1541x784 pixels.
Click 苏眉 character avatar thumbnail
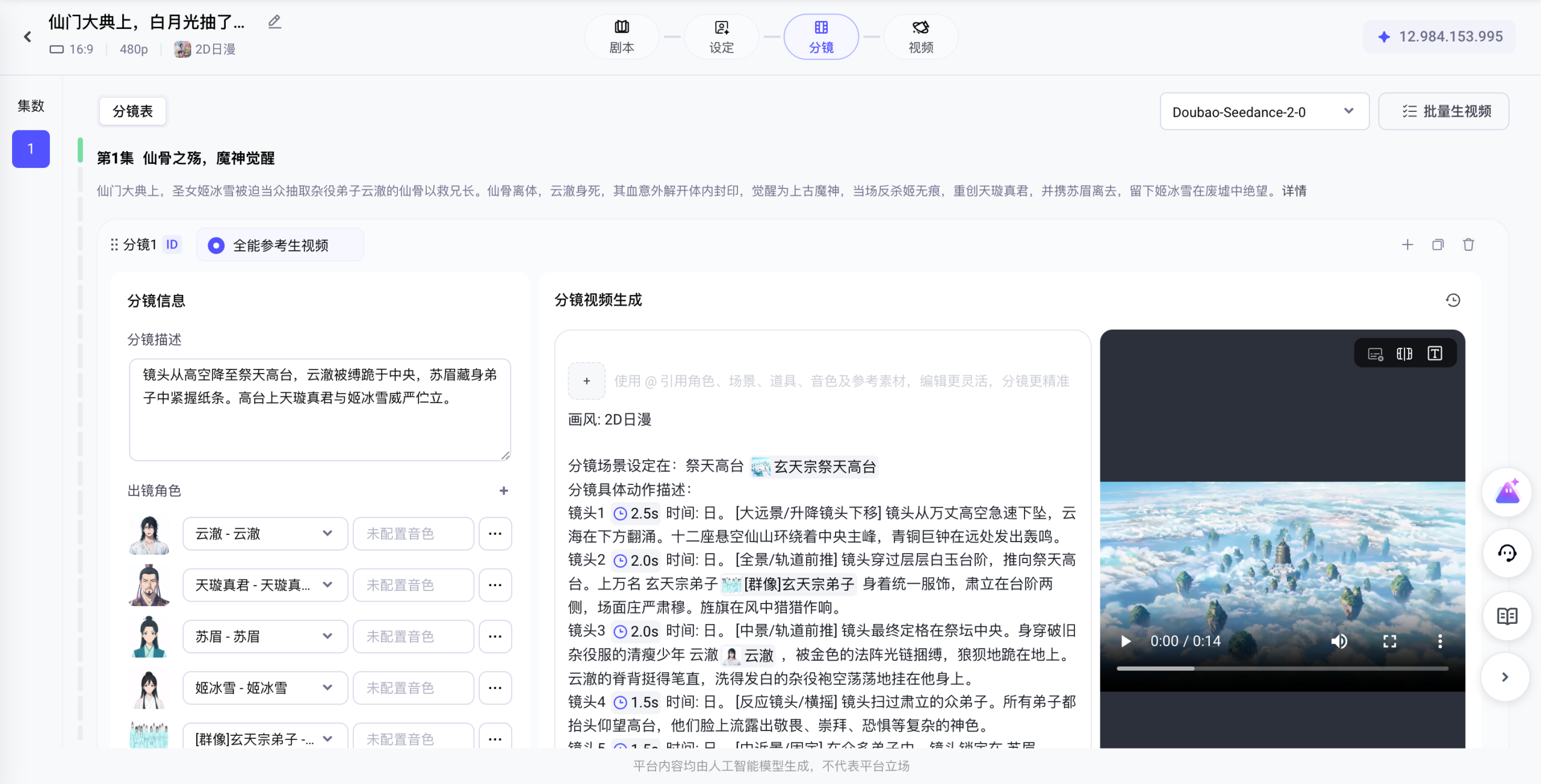click(x=149, y=637)
